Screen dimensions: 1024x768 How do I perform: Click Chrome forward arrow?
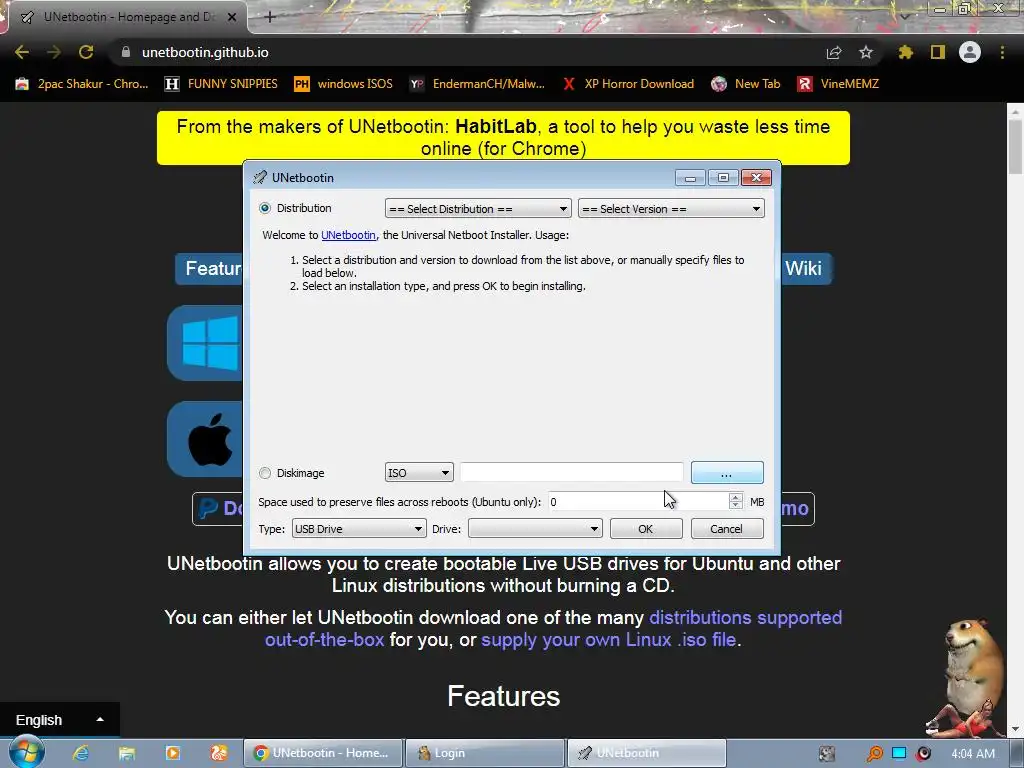click(x=54, y=52)
